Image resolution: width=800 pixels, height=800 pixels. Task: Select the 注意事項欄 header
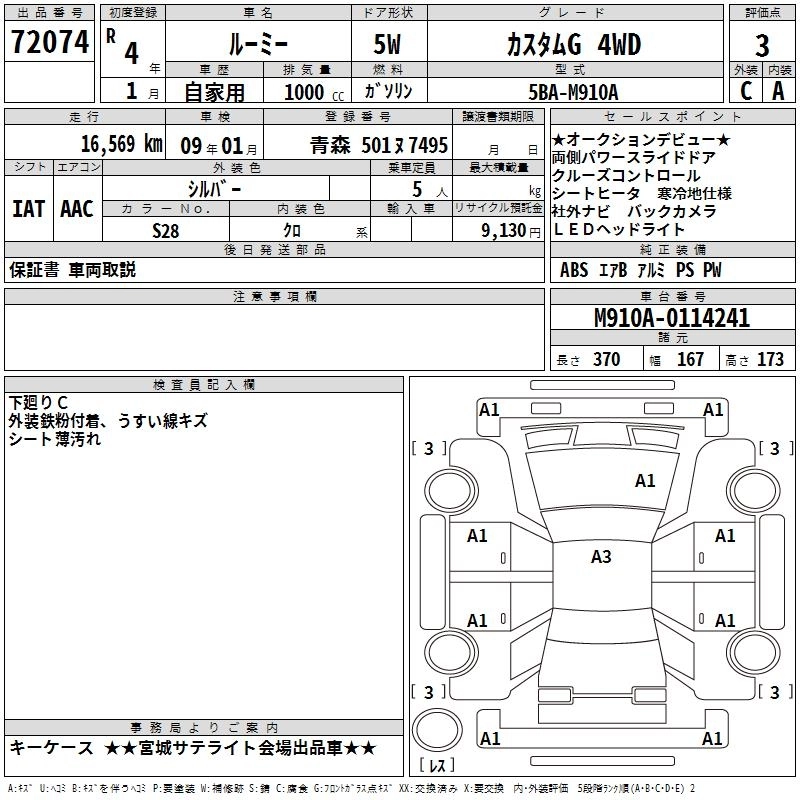(274, 296)
